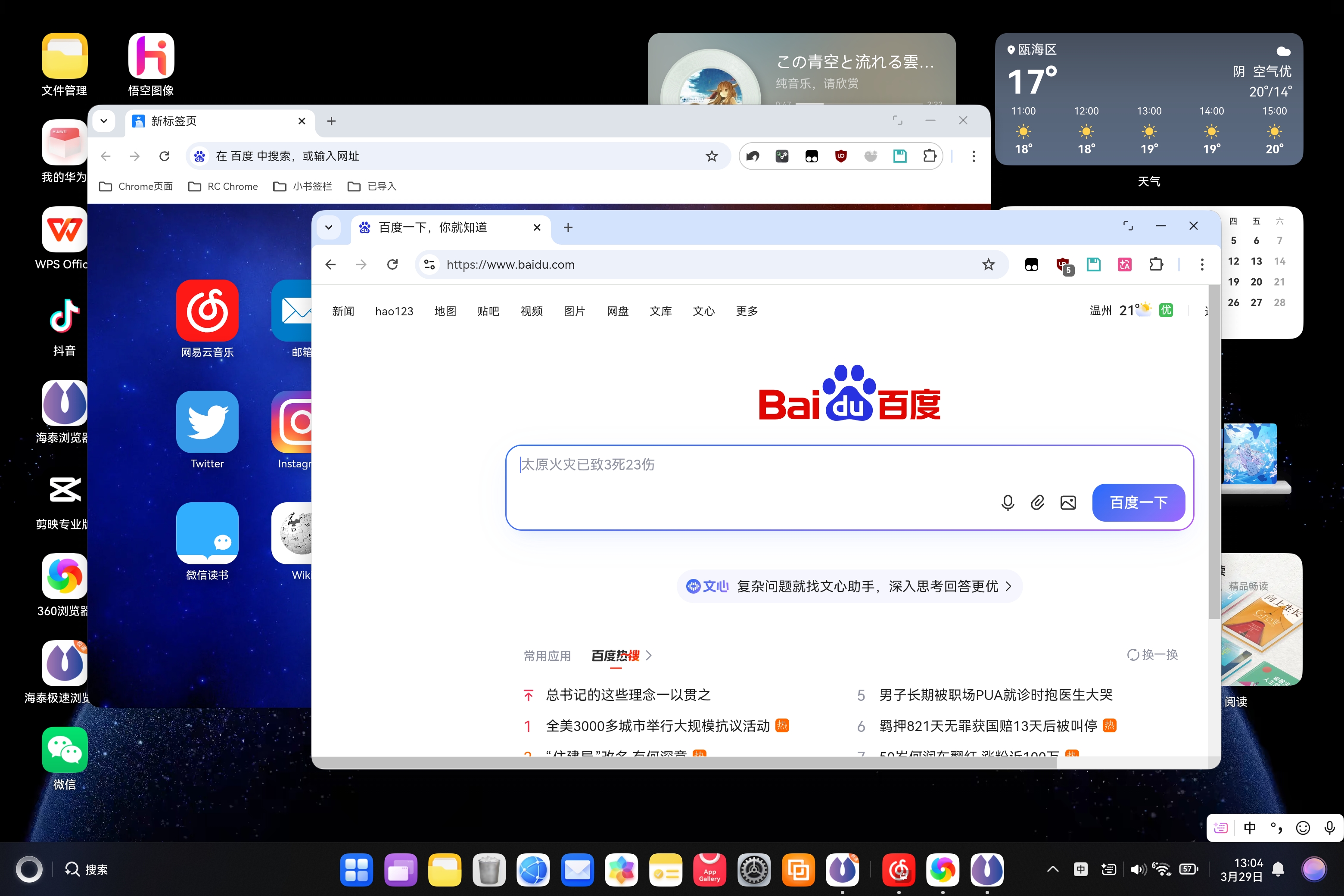Click the Tampermonkey extension icon in front window
This screenshot has width=1344, height=896.
click(x=1031, y=264)
